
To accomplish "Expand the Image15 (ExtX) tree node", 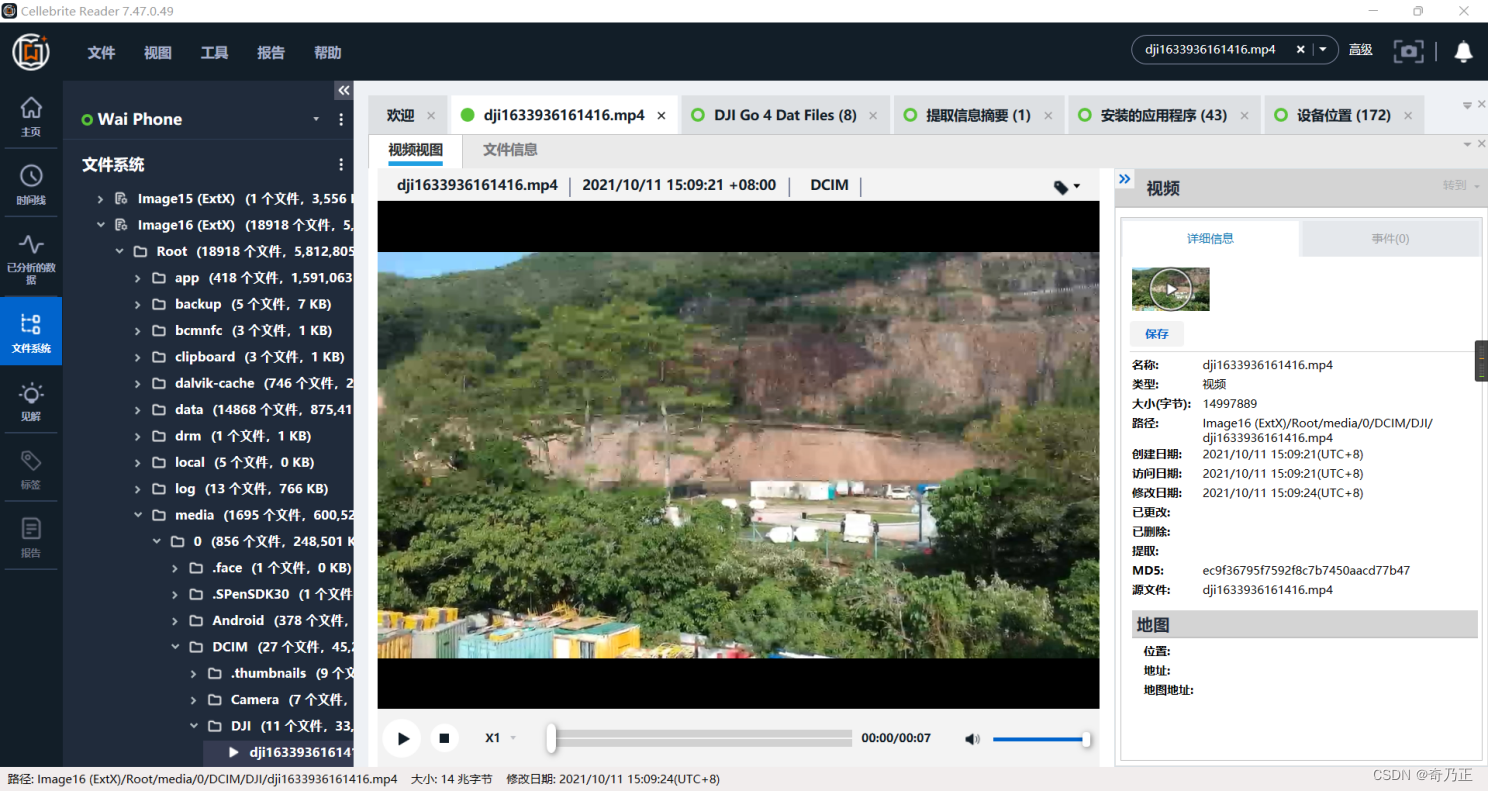I will [100, 199].
